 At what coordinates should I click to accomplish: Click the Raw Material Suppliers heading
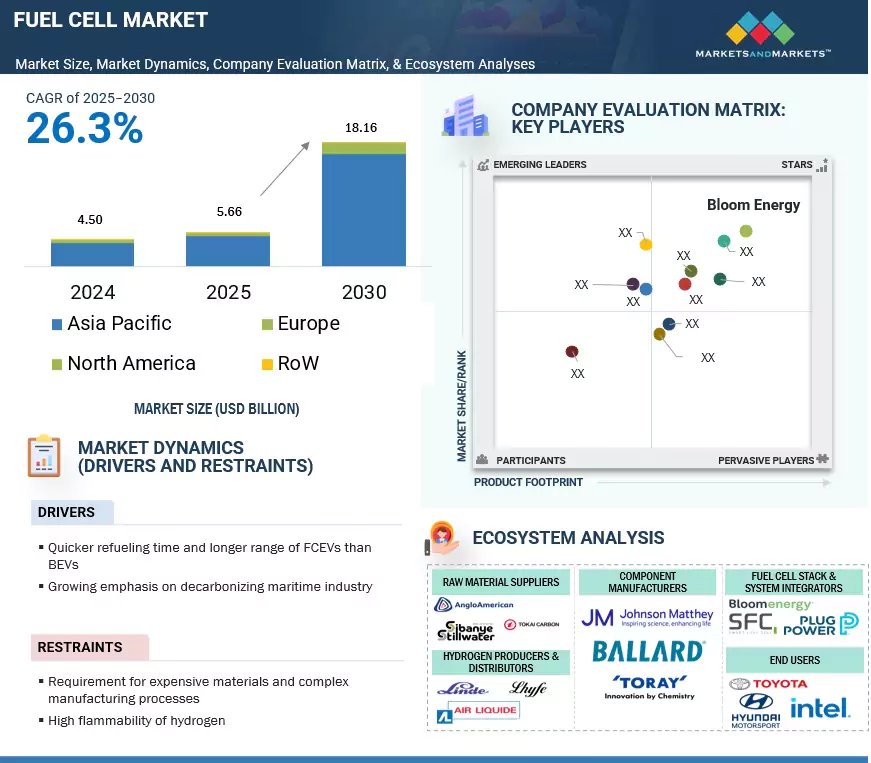[500, 581]
